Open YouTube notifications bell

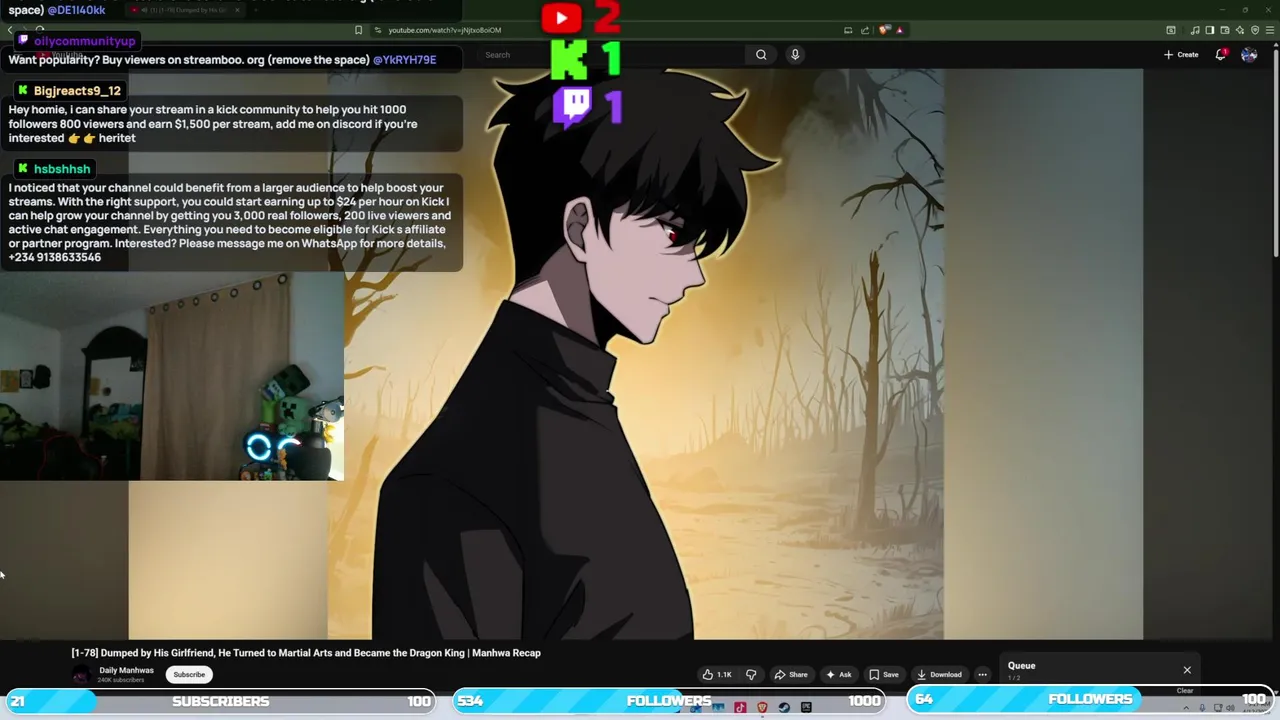tap(1221, 54)
